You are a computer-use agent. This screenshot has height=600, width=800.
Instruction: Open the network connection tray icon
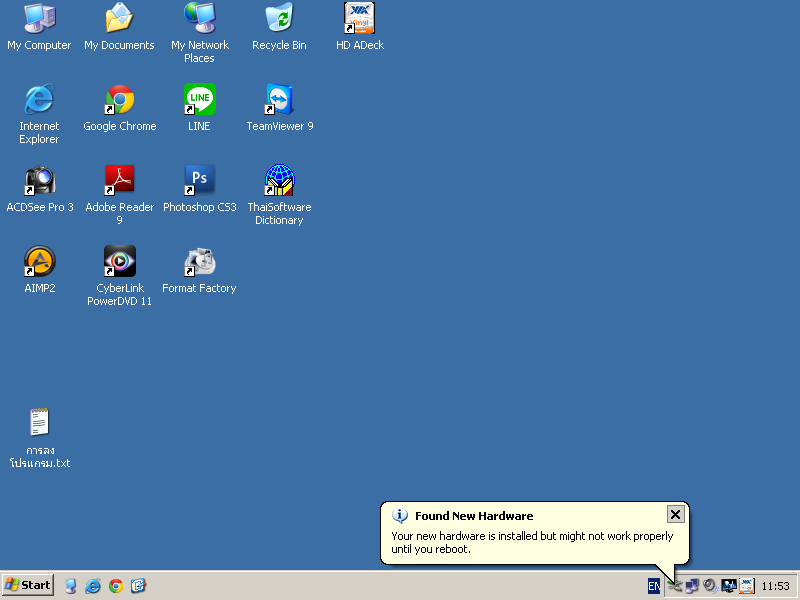coord(692,586)
